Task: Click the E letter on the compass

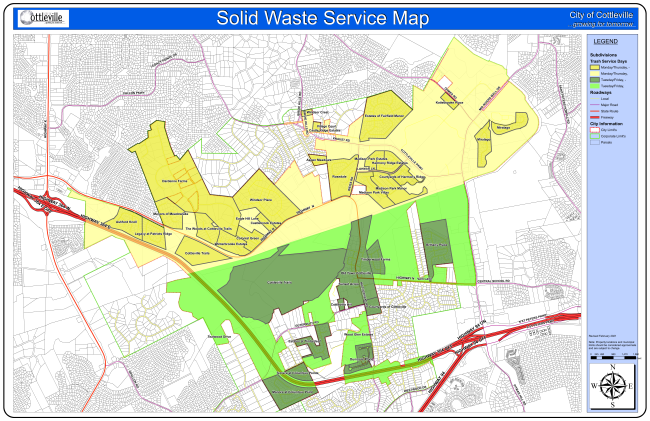Action: click(x=630, y=386)
